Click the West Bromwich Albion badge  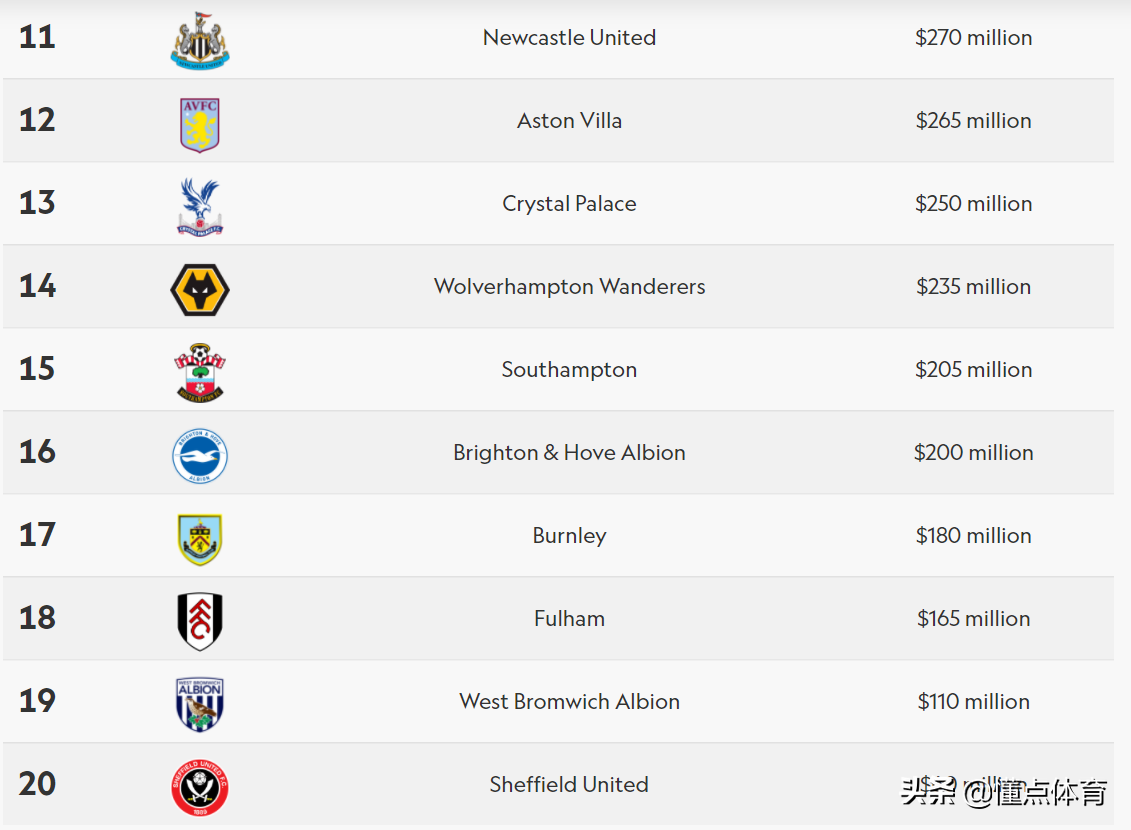click(x=200, y=705)
